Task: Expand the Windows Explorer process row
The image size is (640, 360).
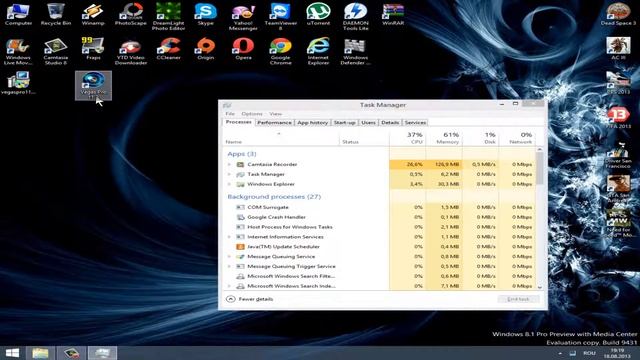Action: (229, 184)
